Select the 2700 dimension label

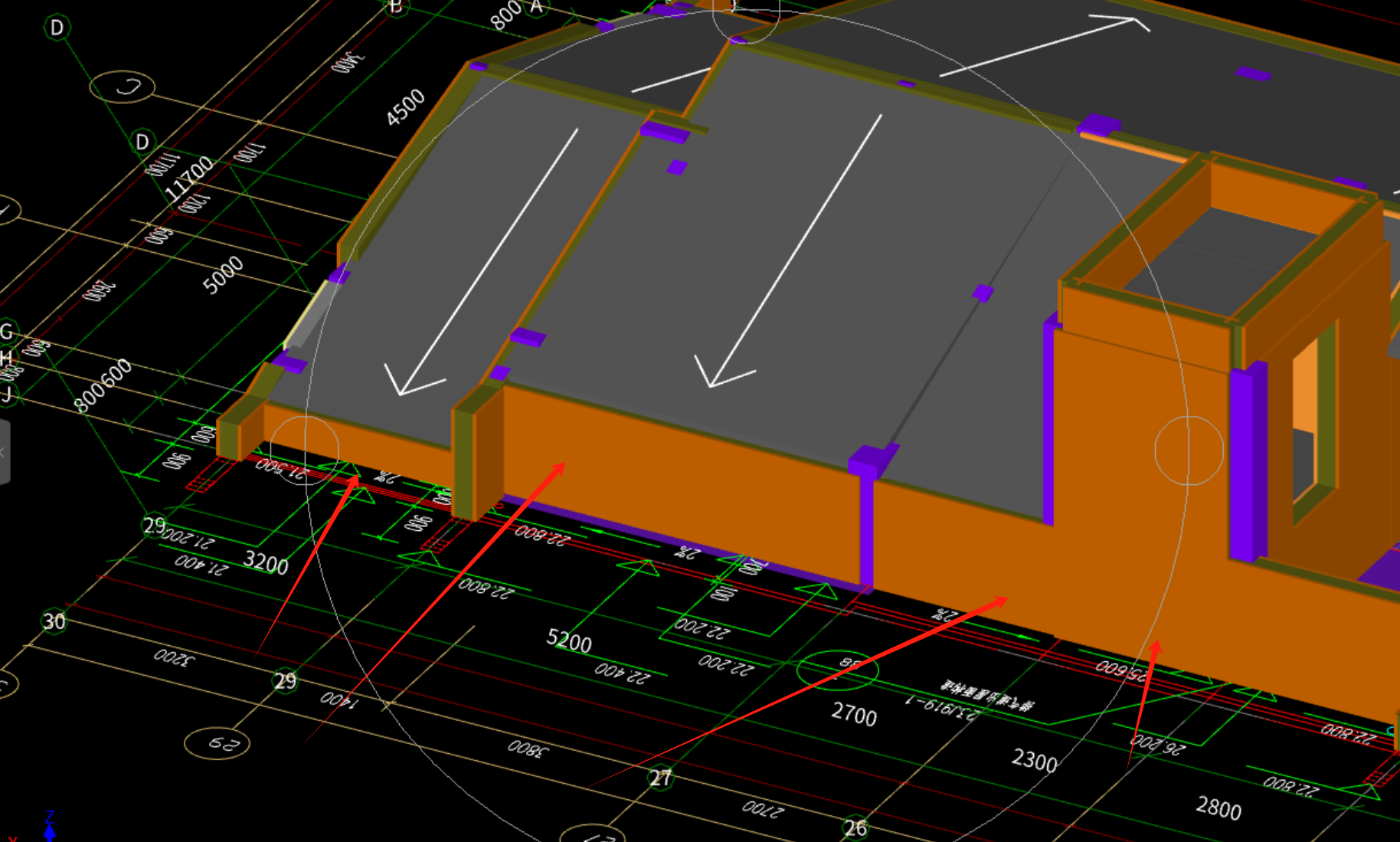point(854,714)
